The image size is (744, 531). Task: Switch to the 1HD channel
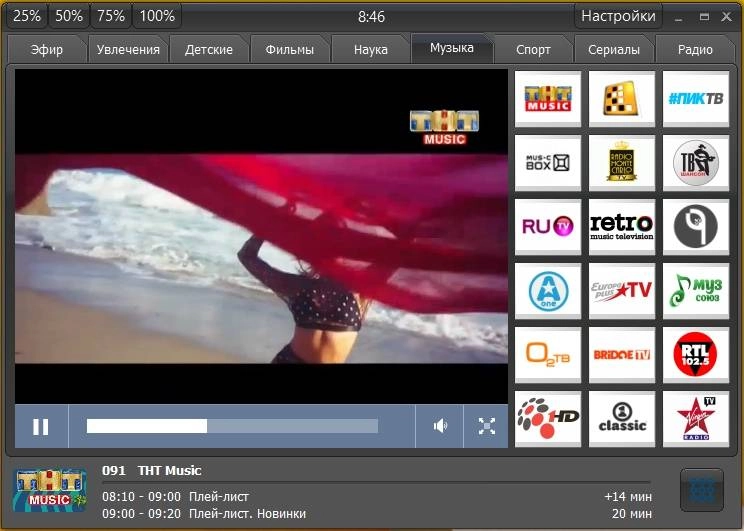point(548,419)
